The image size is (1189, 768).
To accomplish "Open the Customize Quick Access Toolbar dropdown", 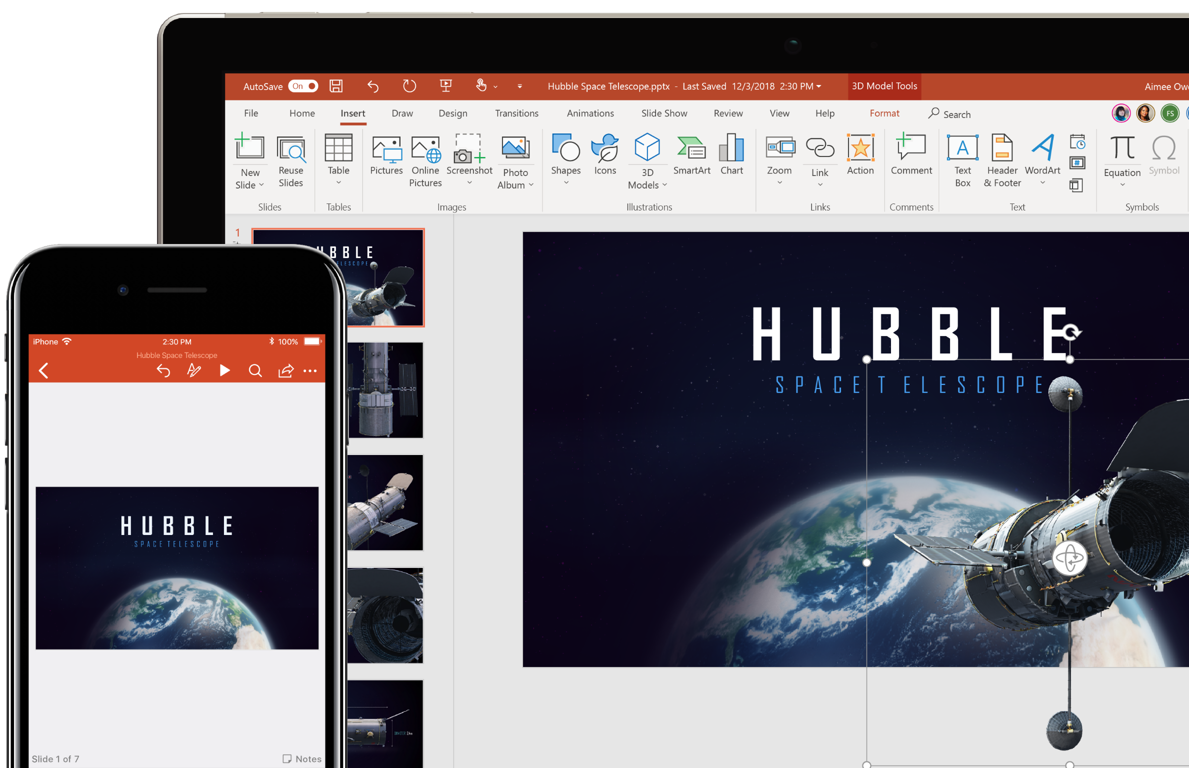I will tap(519, 86).
